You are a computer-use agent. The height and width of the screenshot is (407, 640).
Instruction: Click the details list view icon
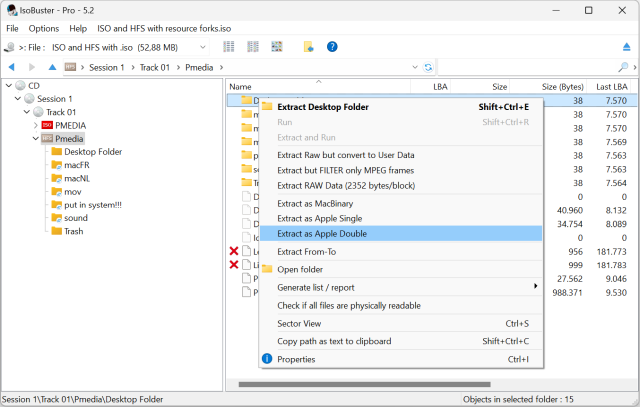click(229, 47)
